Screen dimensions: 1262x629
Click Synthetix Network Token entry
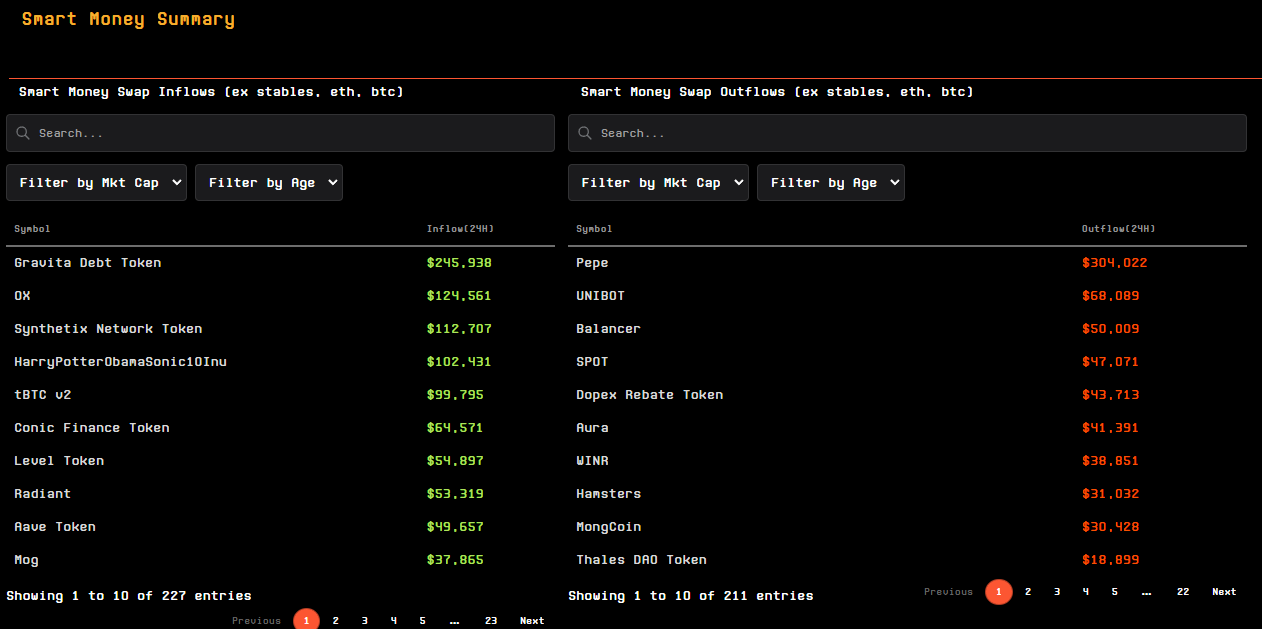click(108, 329)
